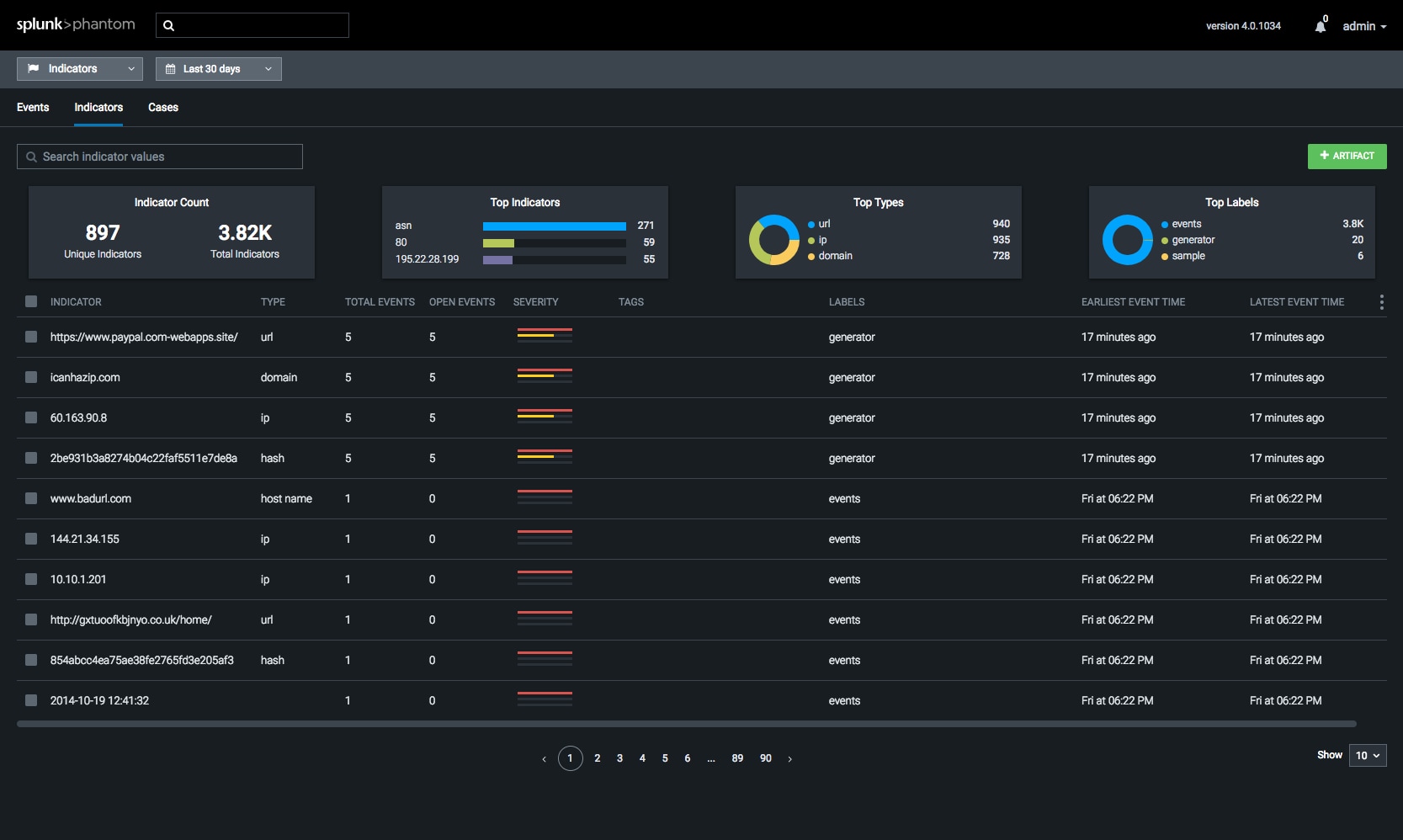Image resolution: width=1403 pixels, height=840 pixels.
Task: Click the Top Labels donut chart
Action: click(x=1128, y=240)
